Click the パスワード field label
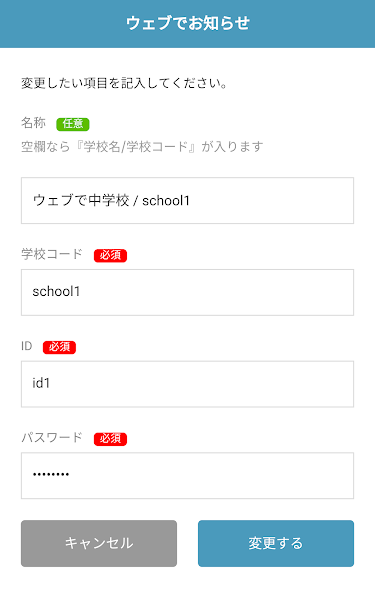This screenshot has width=375, height=592. click(52, 437)
